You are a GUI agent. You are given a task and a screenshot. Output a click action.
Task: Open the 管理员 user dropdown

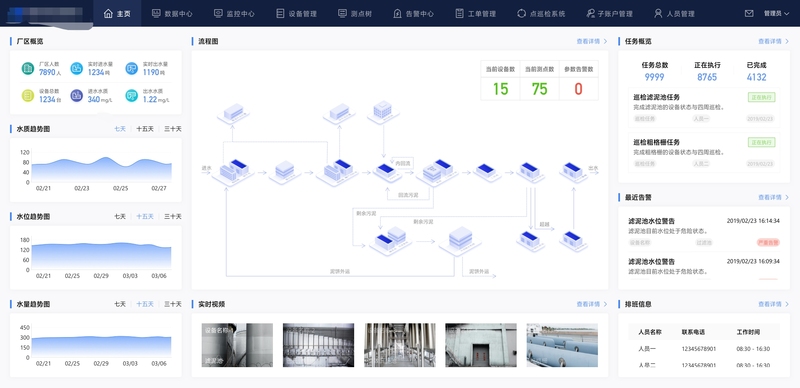tap(776, 14)
